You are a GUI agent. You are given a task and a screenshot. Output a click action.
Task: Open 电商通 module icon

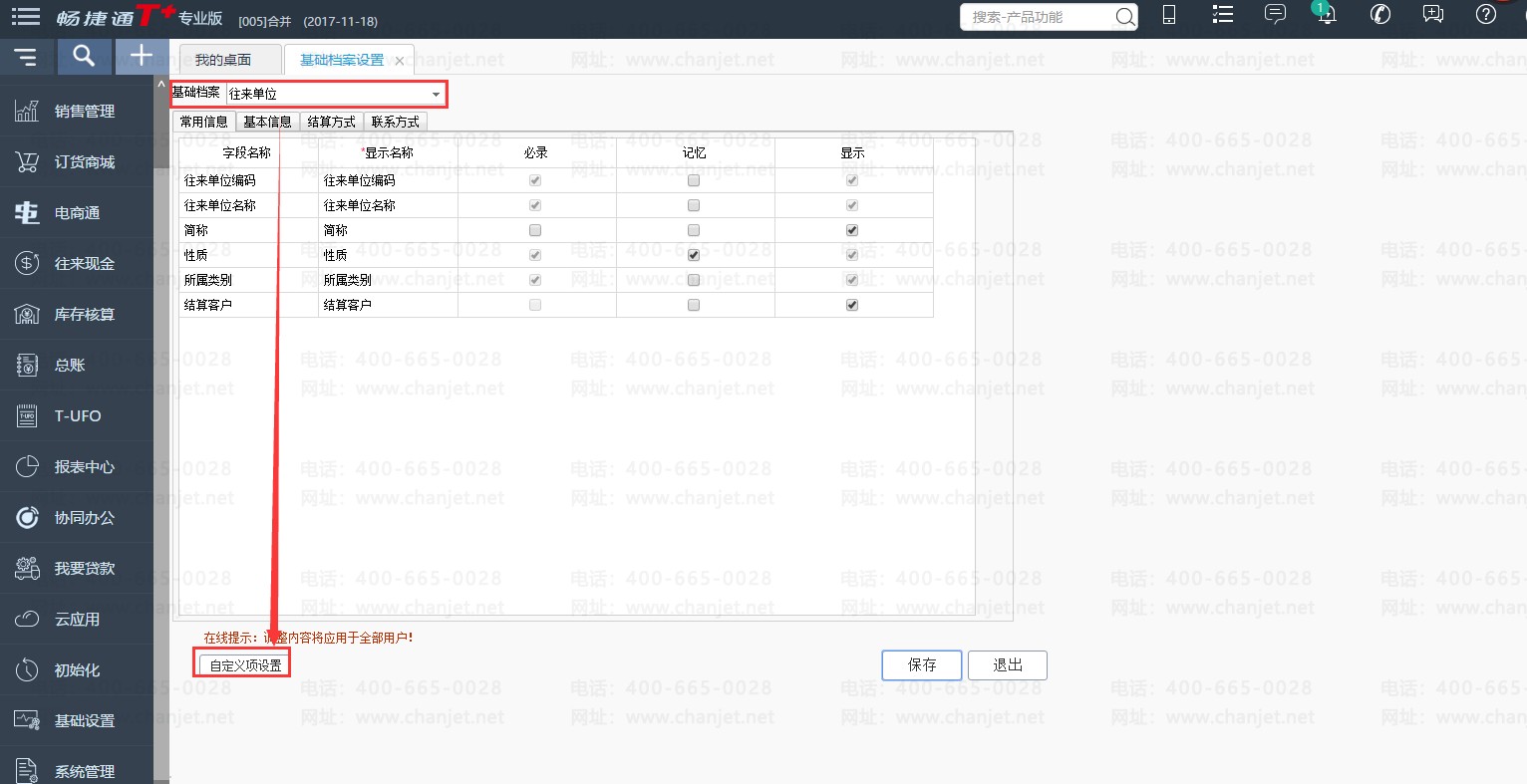[27, 212]
